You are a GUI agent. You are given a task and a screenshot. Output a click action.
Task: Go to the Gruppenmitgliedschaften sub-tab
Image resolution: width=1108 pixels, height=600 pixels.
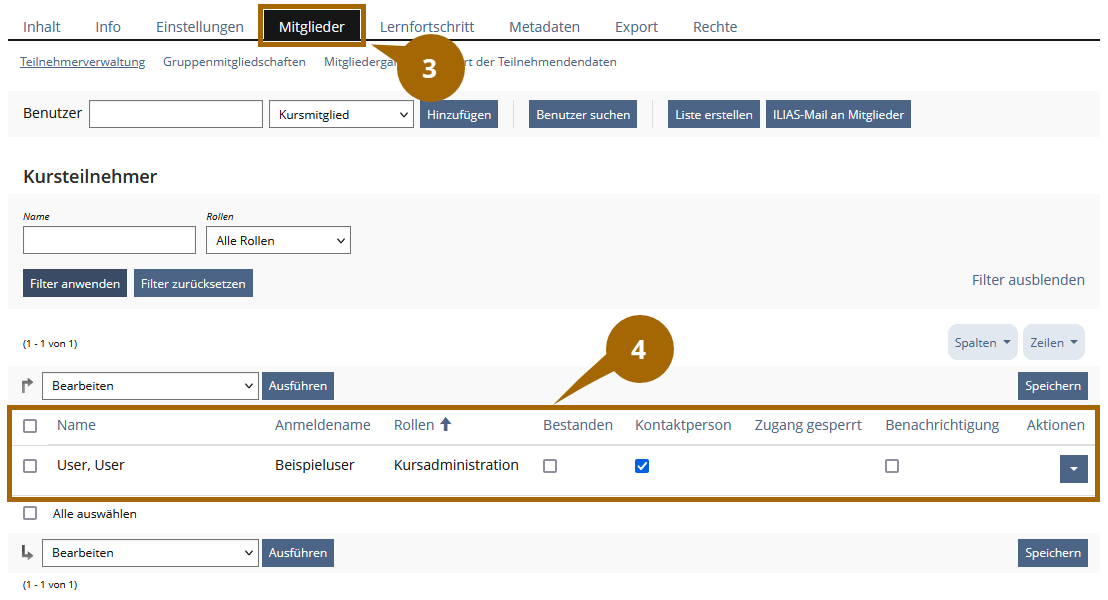click(234, 62)
